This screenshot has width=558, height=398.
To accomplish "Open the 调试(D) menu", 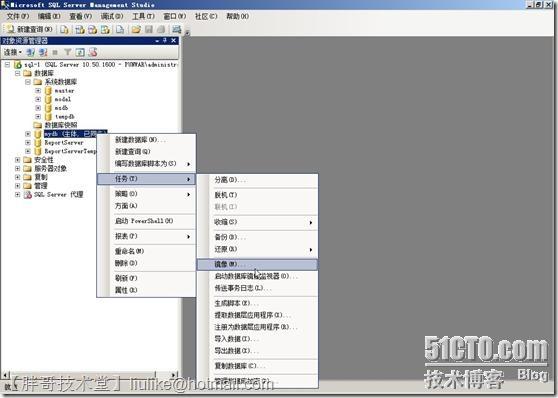I will tap(112, 16).
